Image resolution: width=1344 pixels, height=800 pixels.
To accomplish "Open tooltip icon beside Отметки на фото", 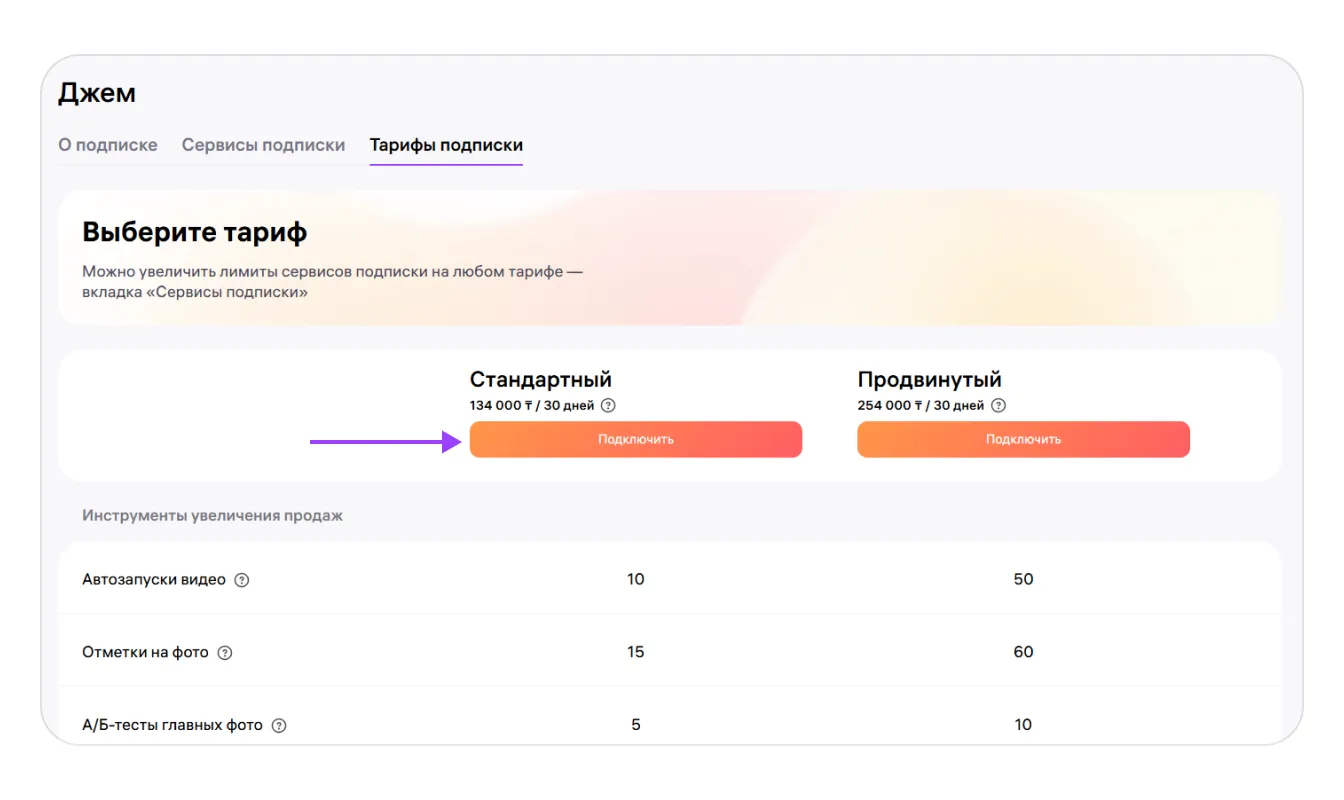I will [x=225, y=653].
